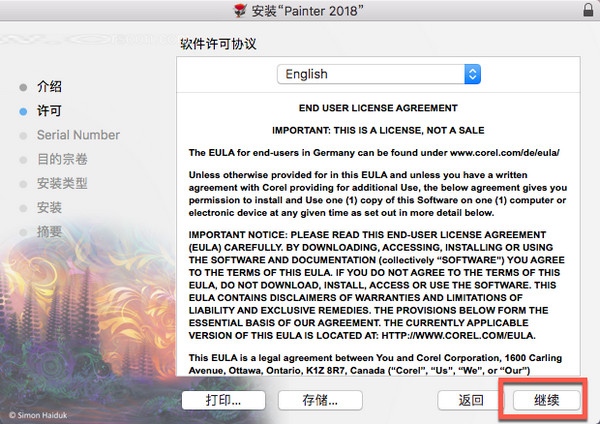The image size is (600, 424).
Task: Click the 继续 (Continue) button
Action: pyautogui.click(x=546, y=400)
